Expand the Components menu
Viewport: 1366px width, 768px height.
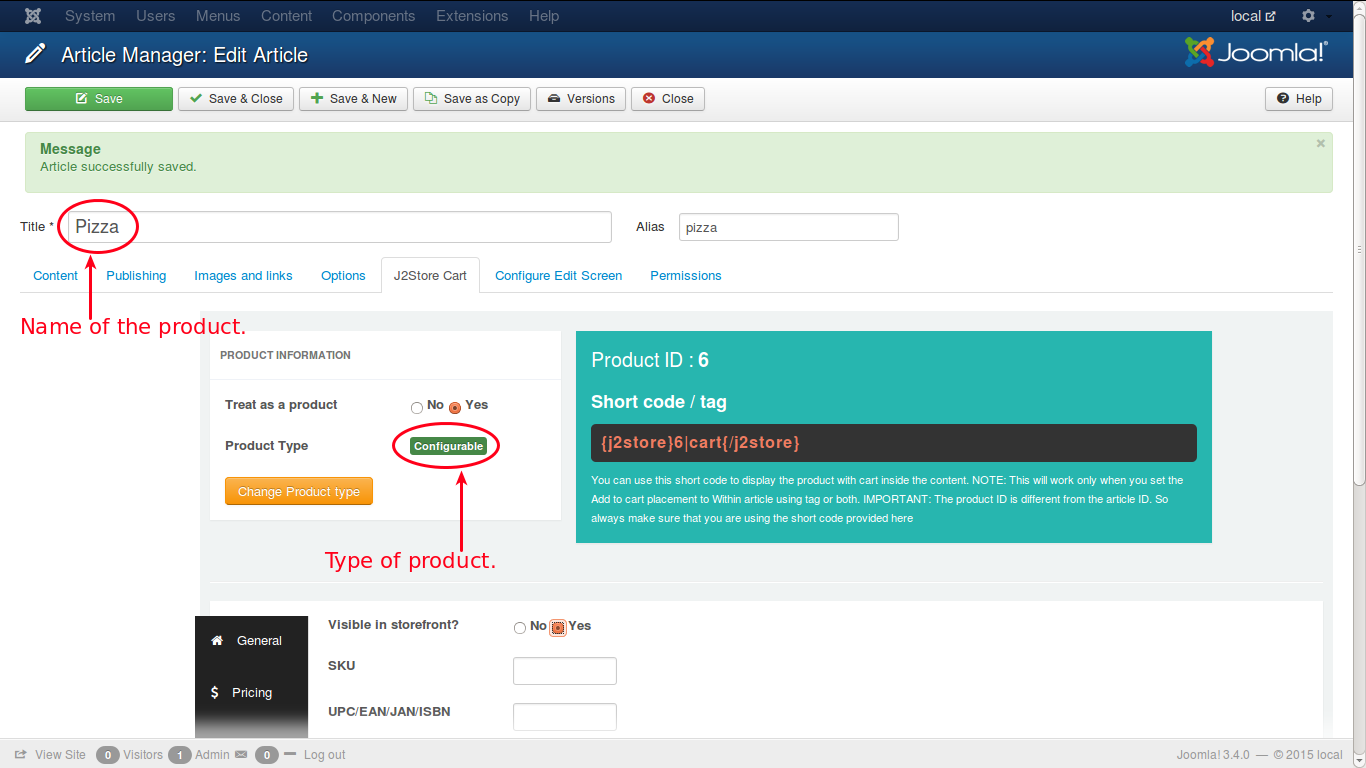[x=373, y=16]
